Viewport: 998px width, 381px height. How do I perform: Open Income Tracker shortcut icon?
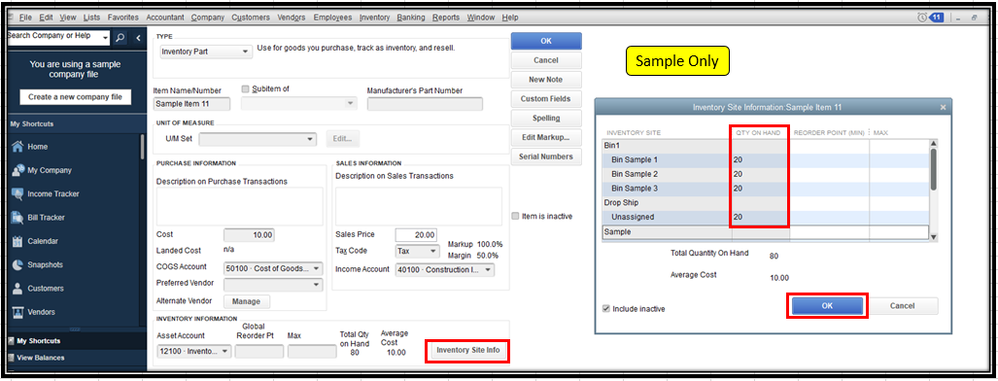pyautogui.click(x=18, y=193)
